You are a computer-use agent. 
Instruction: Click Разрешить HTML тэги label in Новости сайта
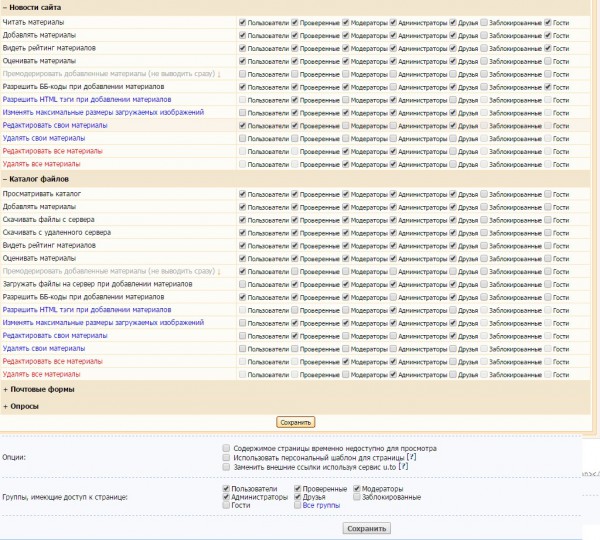87,100
